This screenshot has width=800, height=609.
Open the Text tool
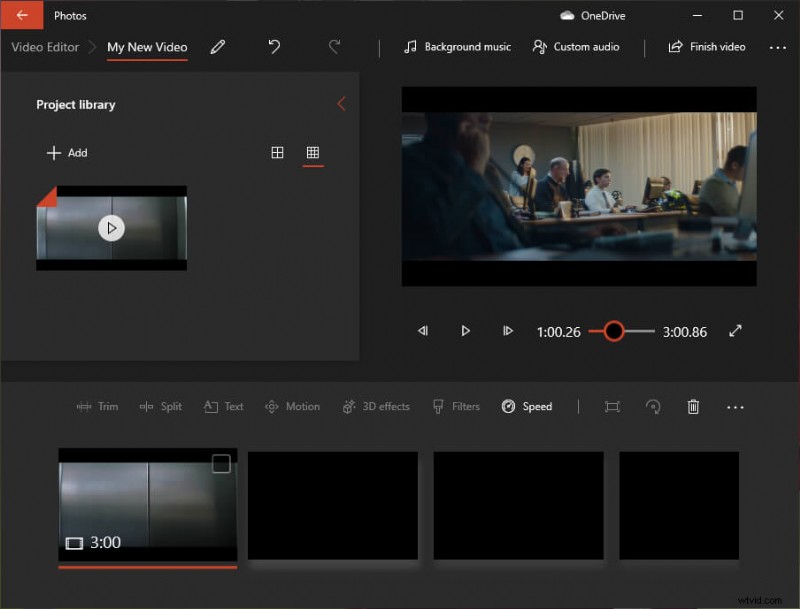pos(222,406)
